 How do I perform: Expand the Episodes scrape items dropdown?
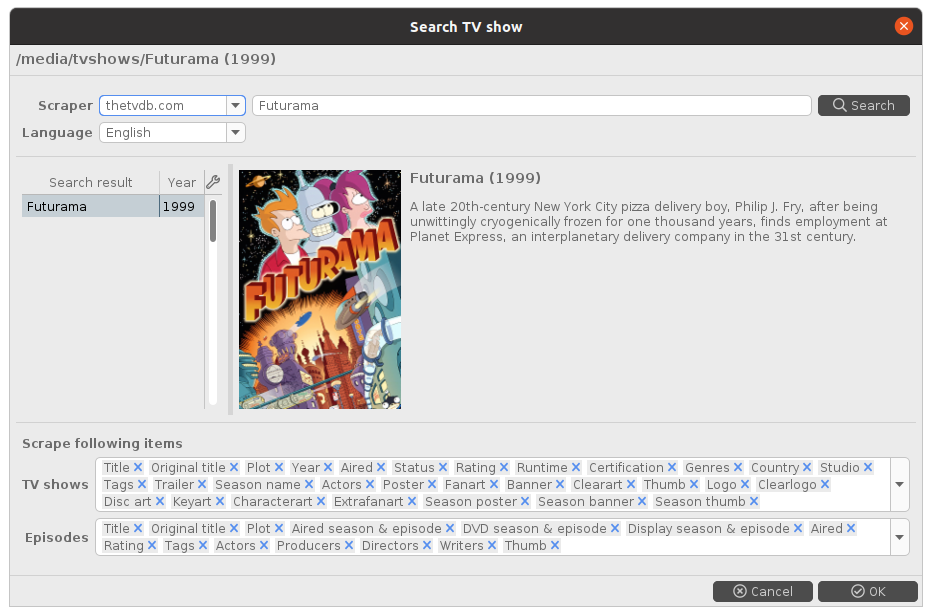pos(899,537)
